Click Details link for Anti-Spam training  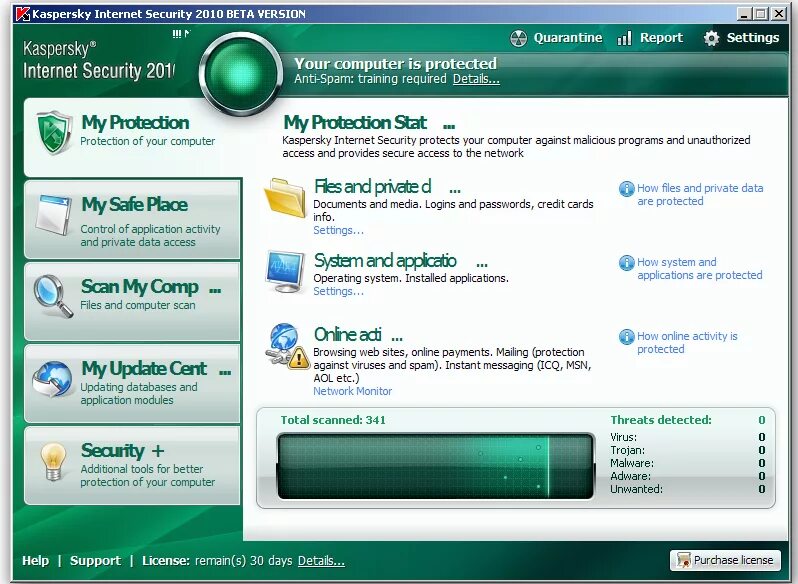pos(476,79)
